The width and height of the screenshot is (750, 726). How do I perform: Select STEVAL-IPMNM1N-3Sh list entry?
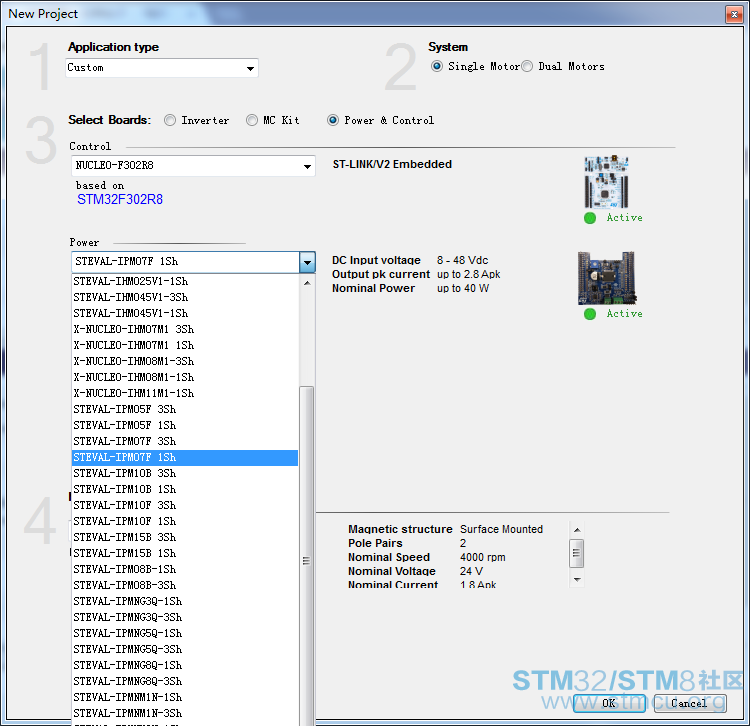[185, 714]
